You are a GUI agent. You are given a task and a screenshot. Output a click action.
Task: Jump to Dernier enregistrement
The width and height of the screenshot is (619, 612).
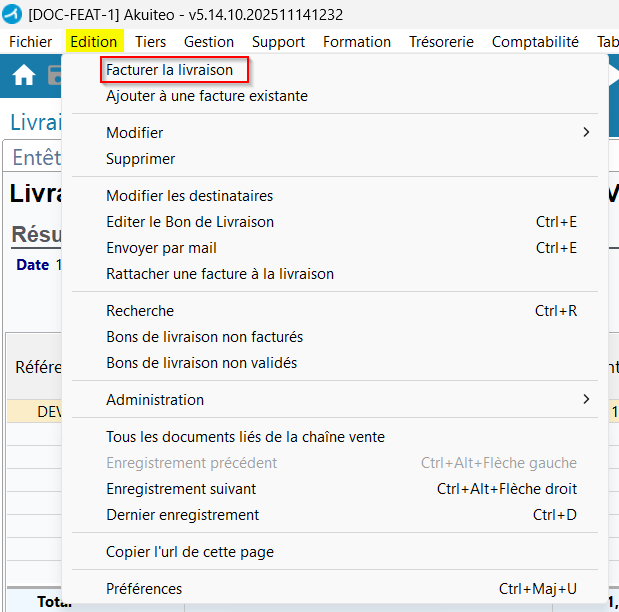tap(183, 515)
